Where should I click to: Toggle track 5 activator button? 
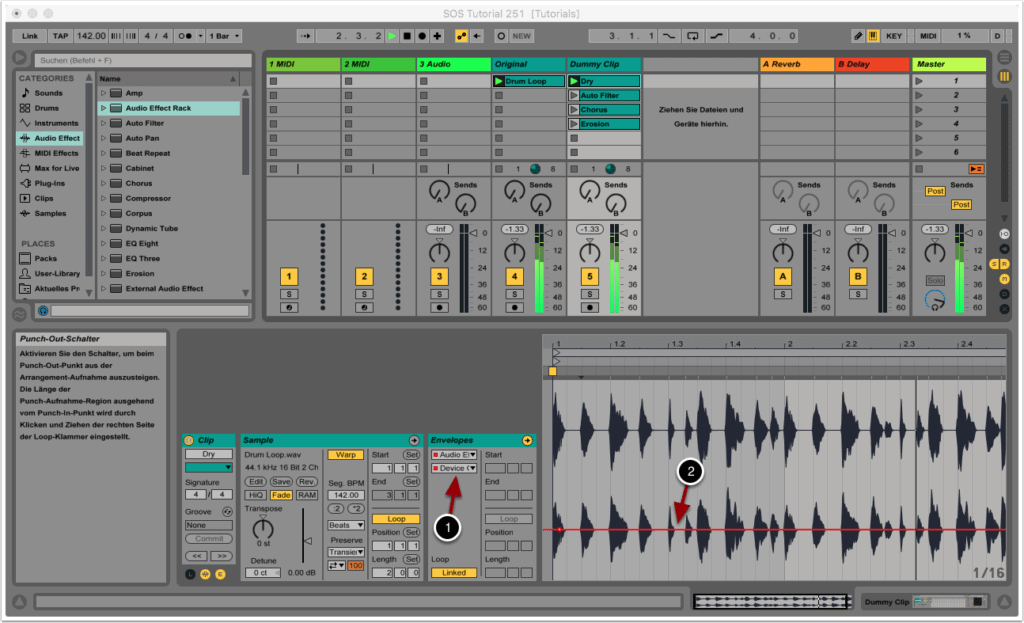(590, 277)
